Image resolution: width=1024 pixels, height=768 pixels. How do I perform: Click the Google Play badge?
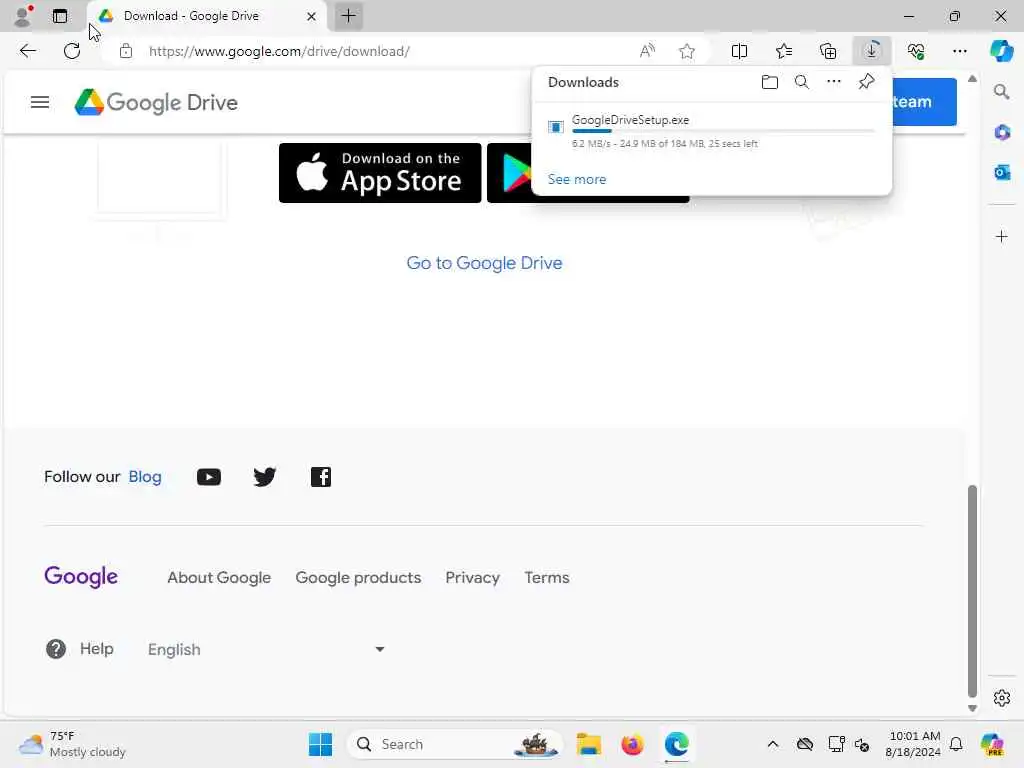[x=510, y=173]
